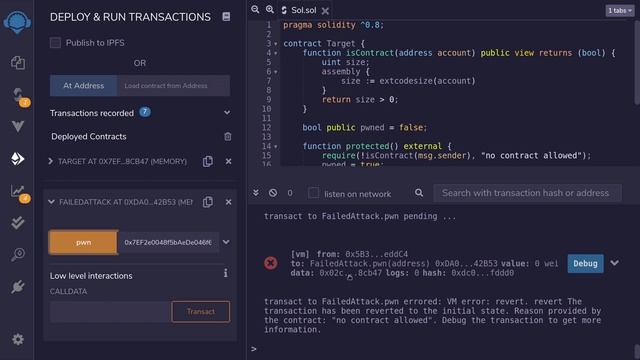Click 'Low level interactions' label
The width and height of the screenshot is (640, 360).
coord(91,276)
